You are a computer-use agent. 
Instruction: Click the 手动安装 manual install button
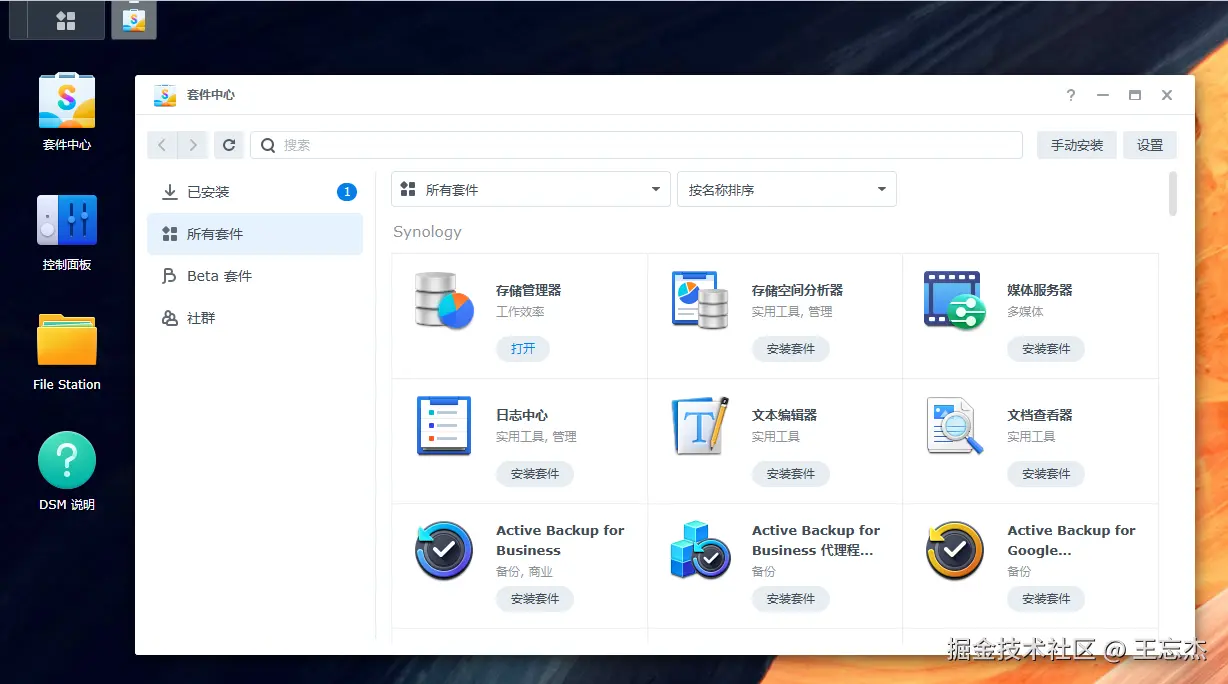click(1077, 145)
